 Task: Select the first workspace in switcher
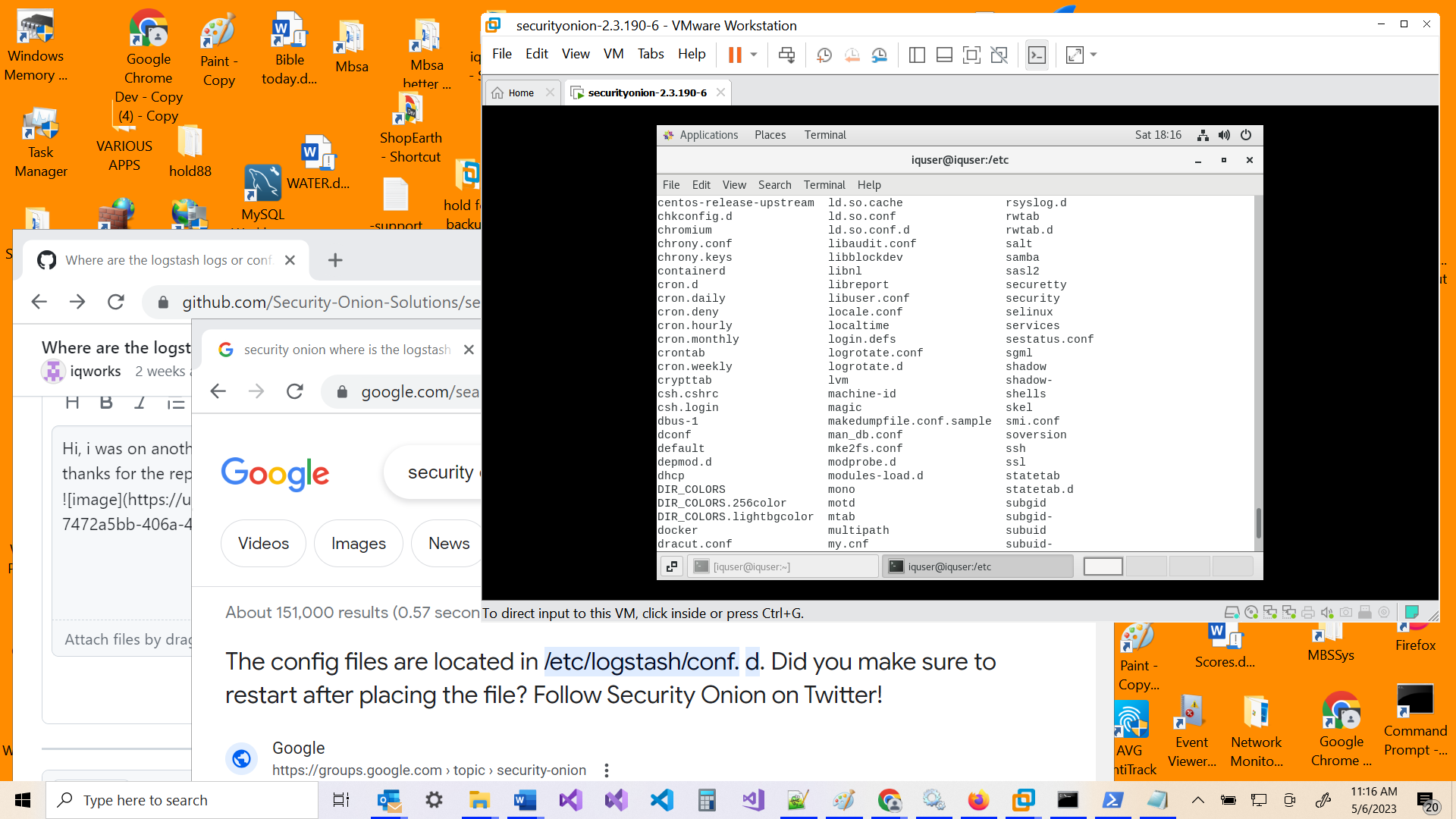coord(1103,566)
